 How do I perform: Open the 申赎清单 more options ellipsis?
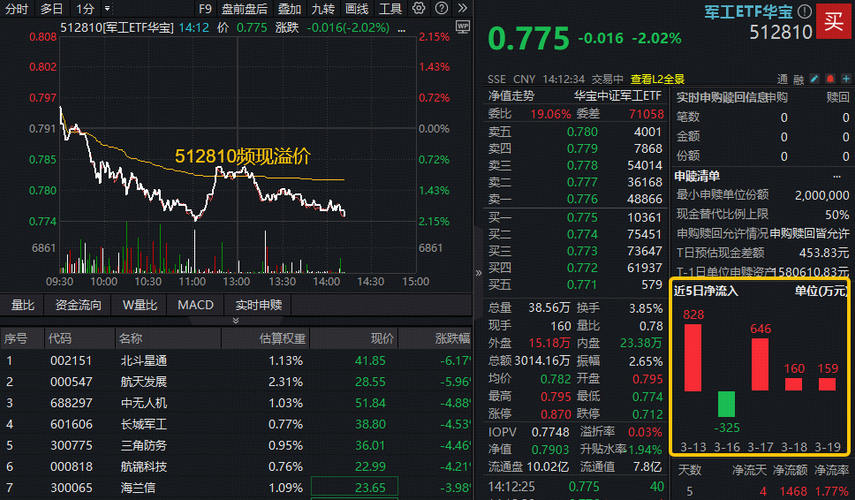click(x=836, y=176)
